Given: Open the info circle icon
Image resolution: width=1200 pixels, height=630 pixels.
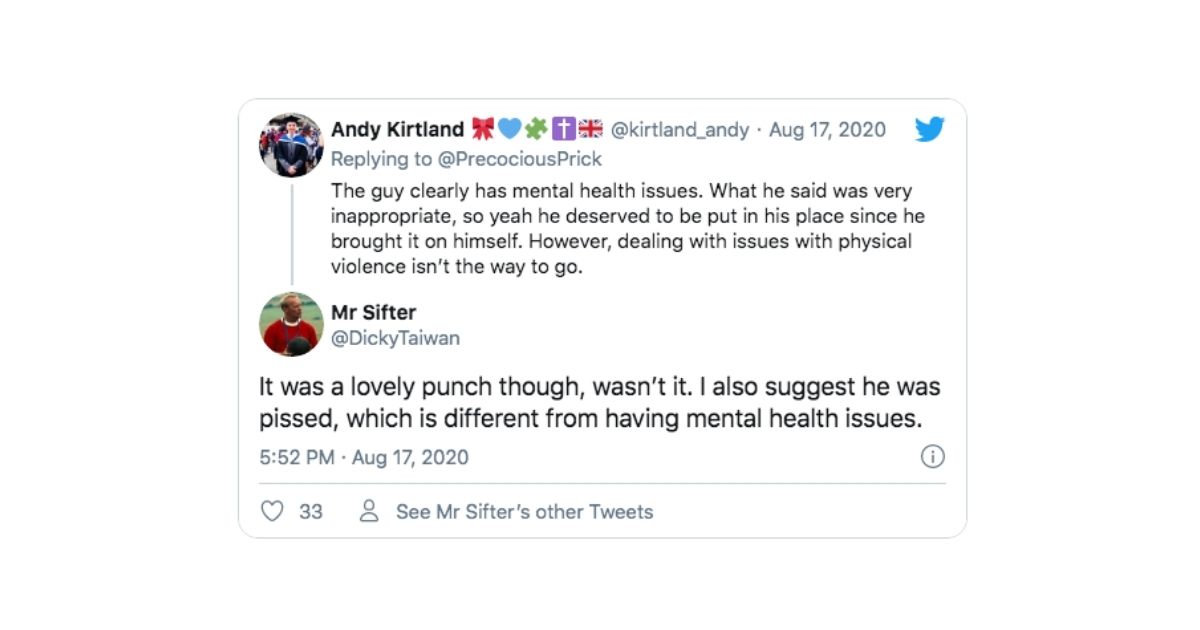Looking at the screenshot, I should pyautogui.click(x=932, y=457).
